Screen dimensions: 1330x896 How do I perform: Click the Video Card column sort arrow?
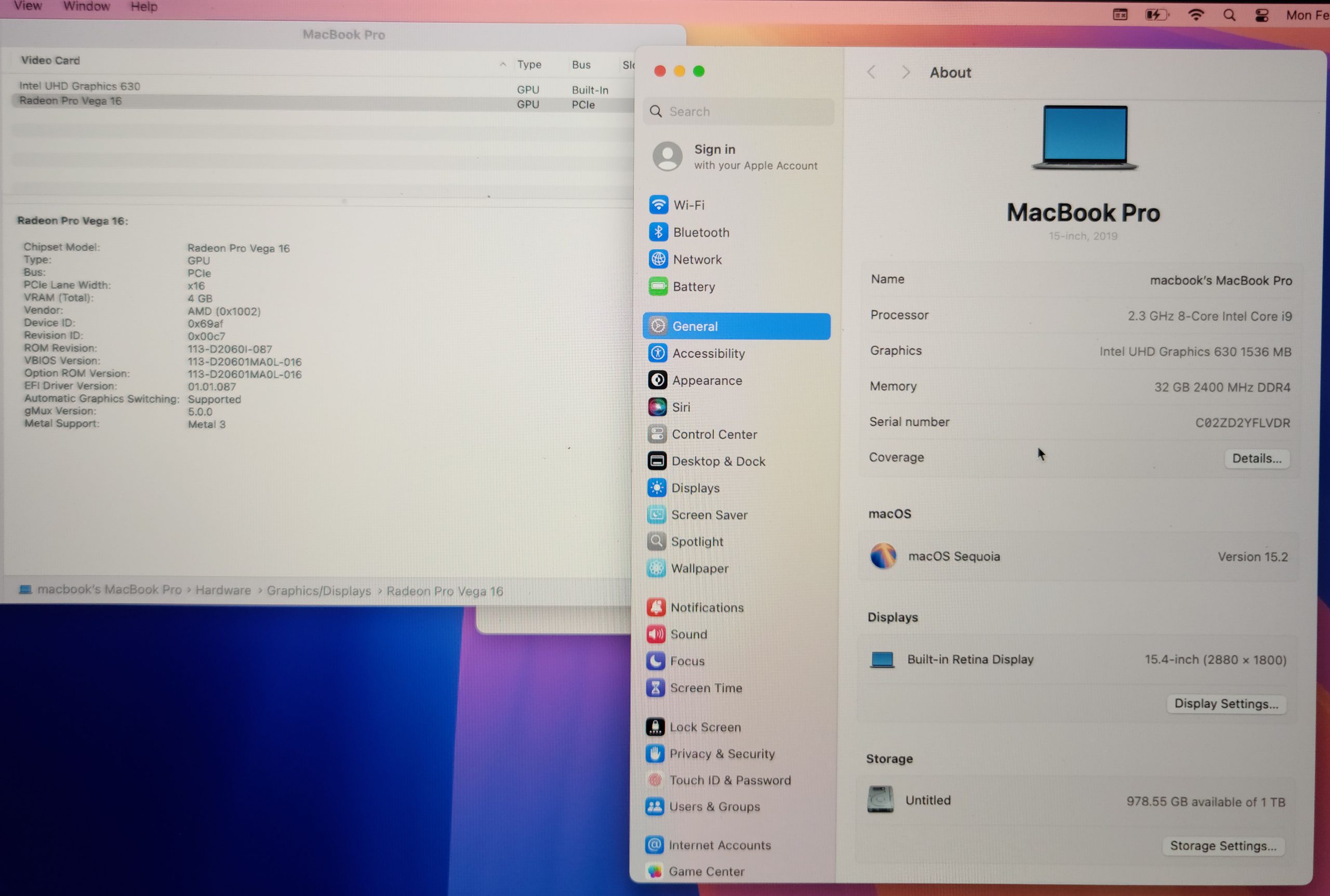tap(502, 64)
